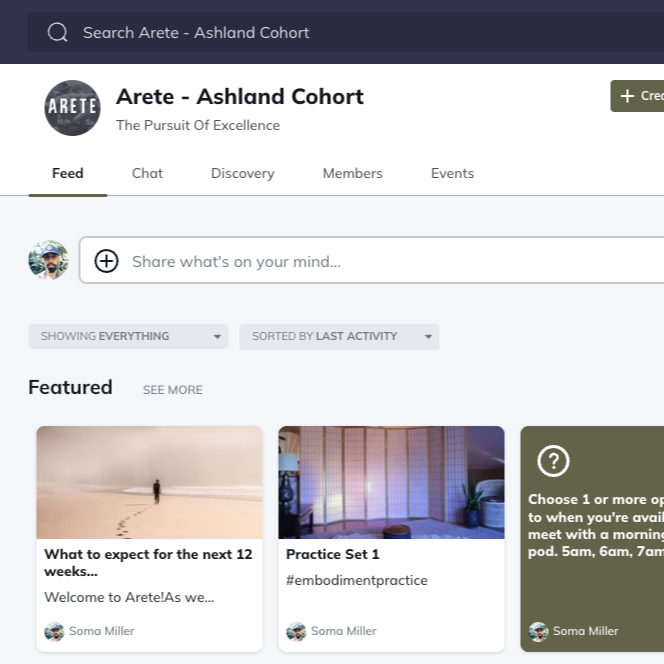The image size is (664, 664).
Task: Click the #embodimentpractice hashtag
Action: [357, 580]
